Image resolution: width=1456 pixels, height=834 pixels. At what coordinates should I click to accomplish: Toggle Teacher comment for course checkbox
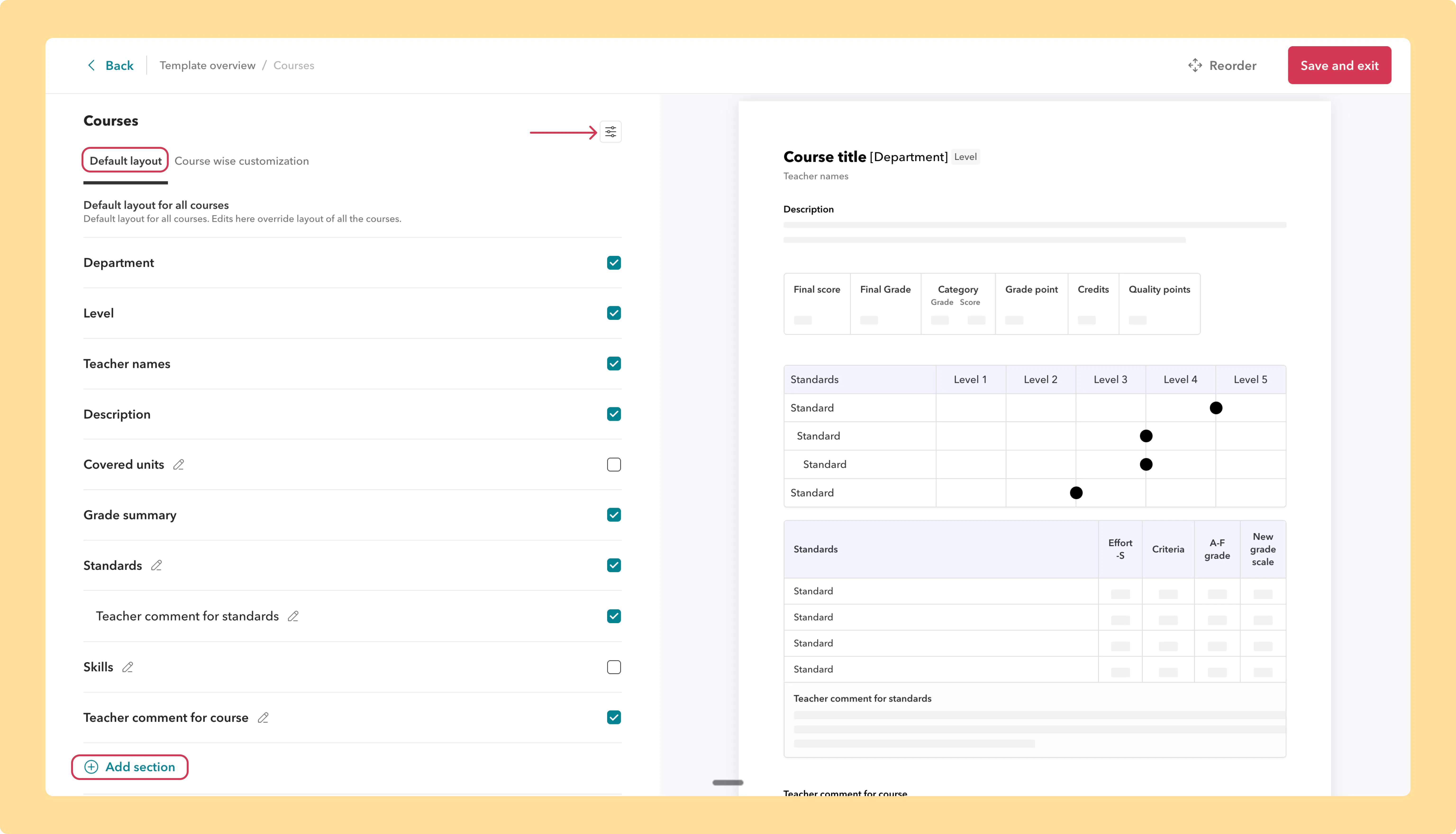[614, 718]
